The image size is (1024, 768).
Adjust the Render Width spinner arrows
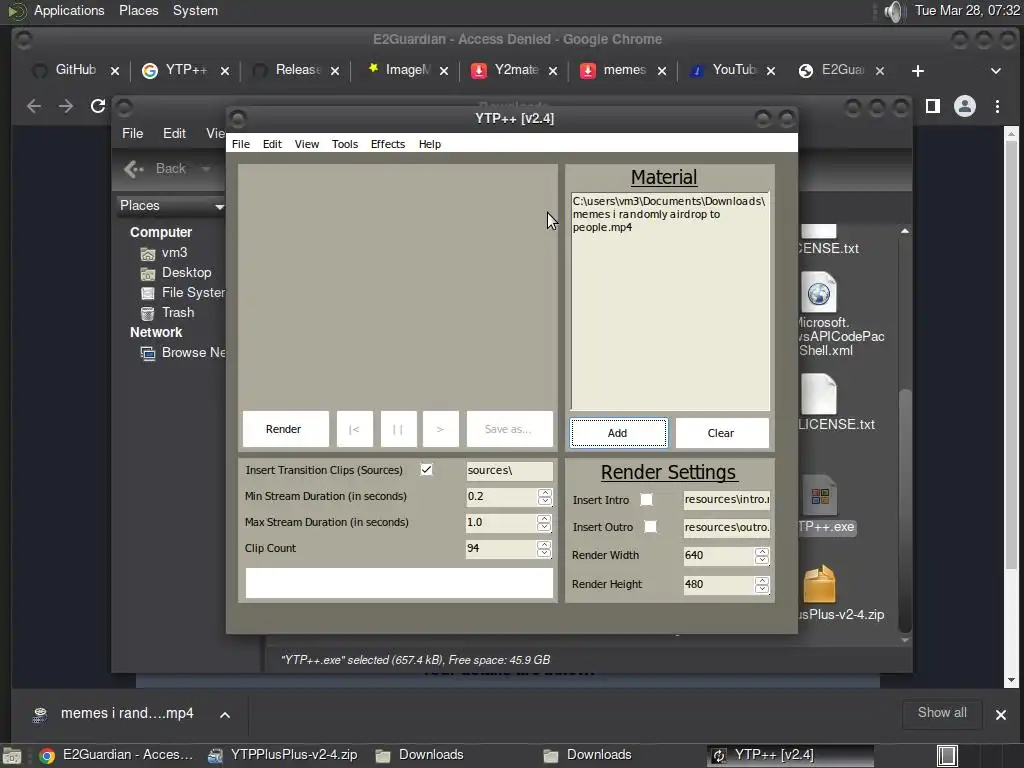pos(761,555)
